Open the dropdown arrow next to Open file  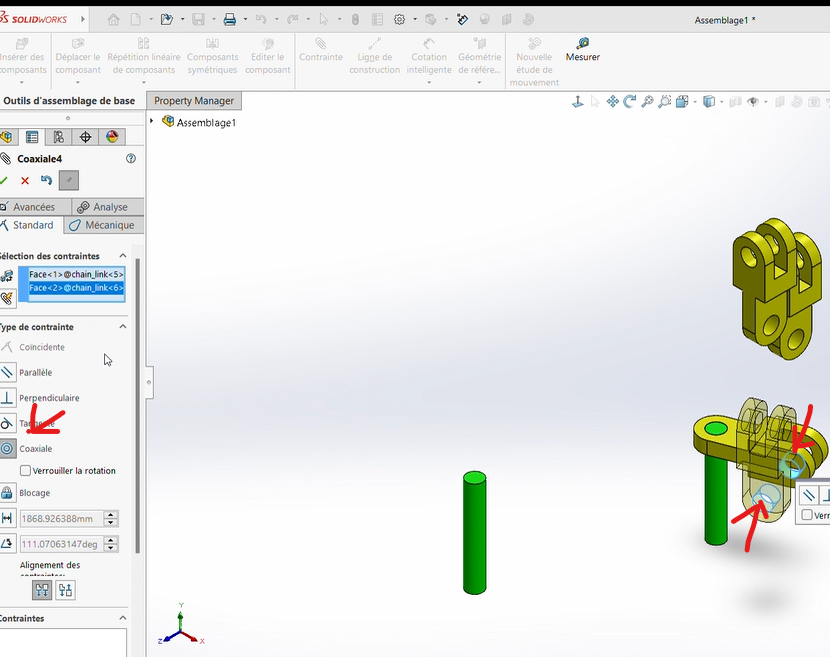coord(183,20)
